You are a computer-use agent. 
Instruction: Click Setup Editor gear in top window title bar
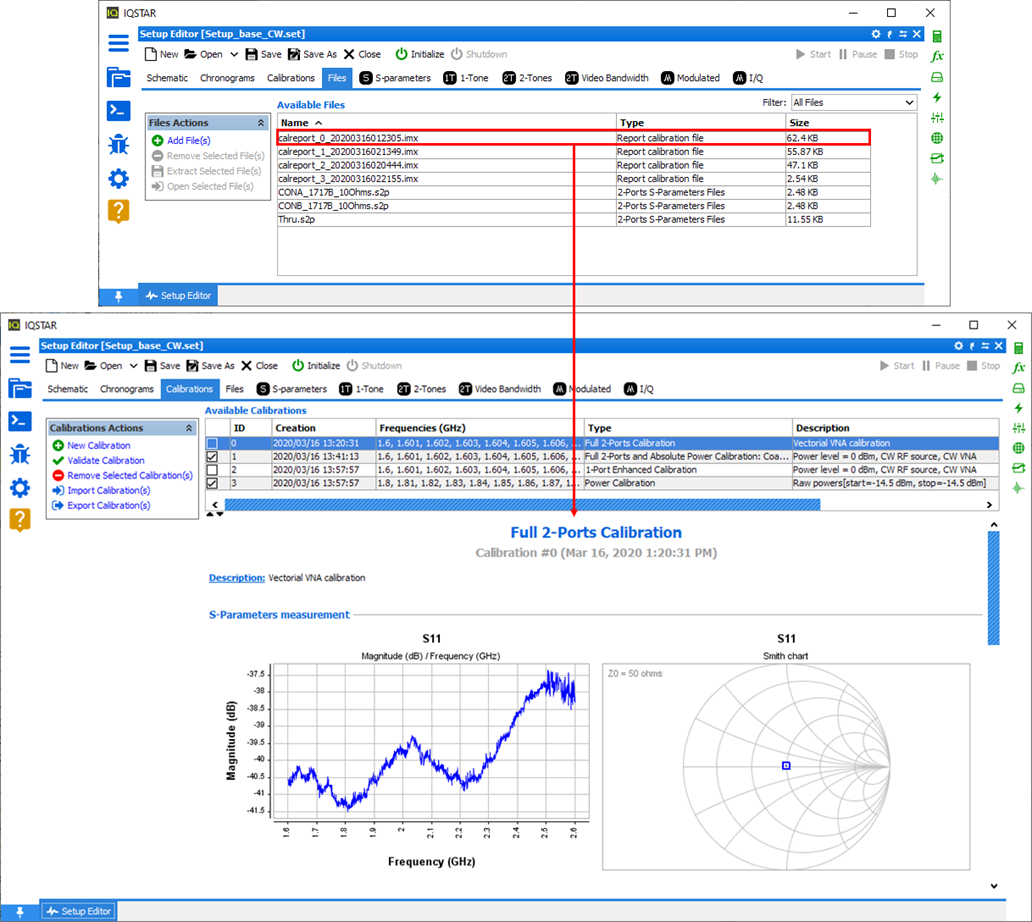[876, 34]
